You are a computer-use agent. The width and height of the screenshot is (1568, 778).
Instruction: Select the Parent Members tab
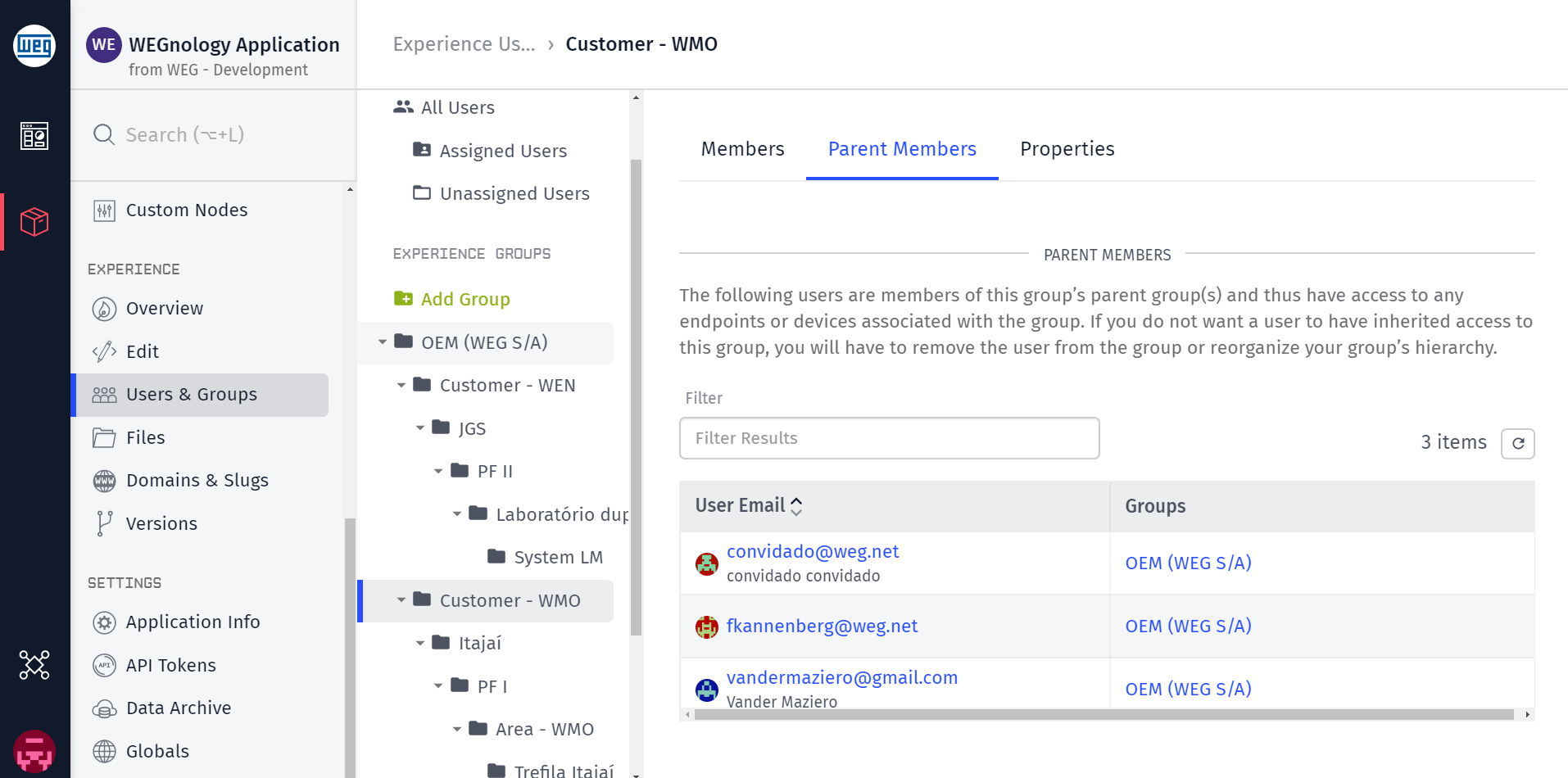point(902,149)
